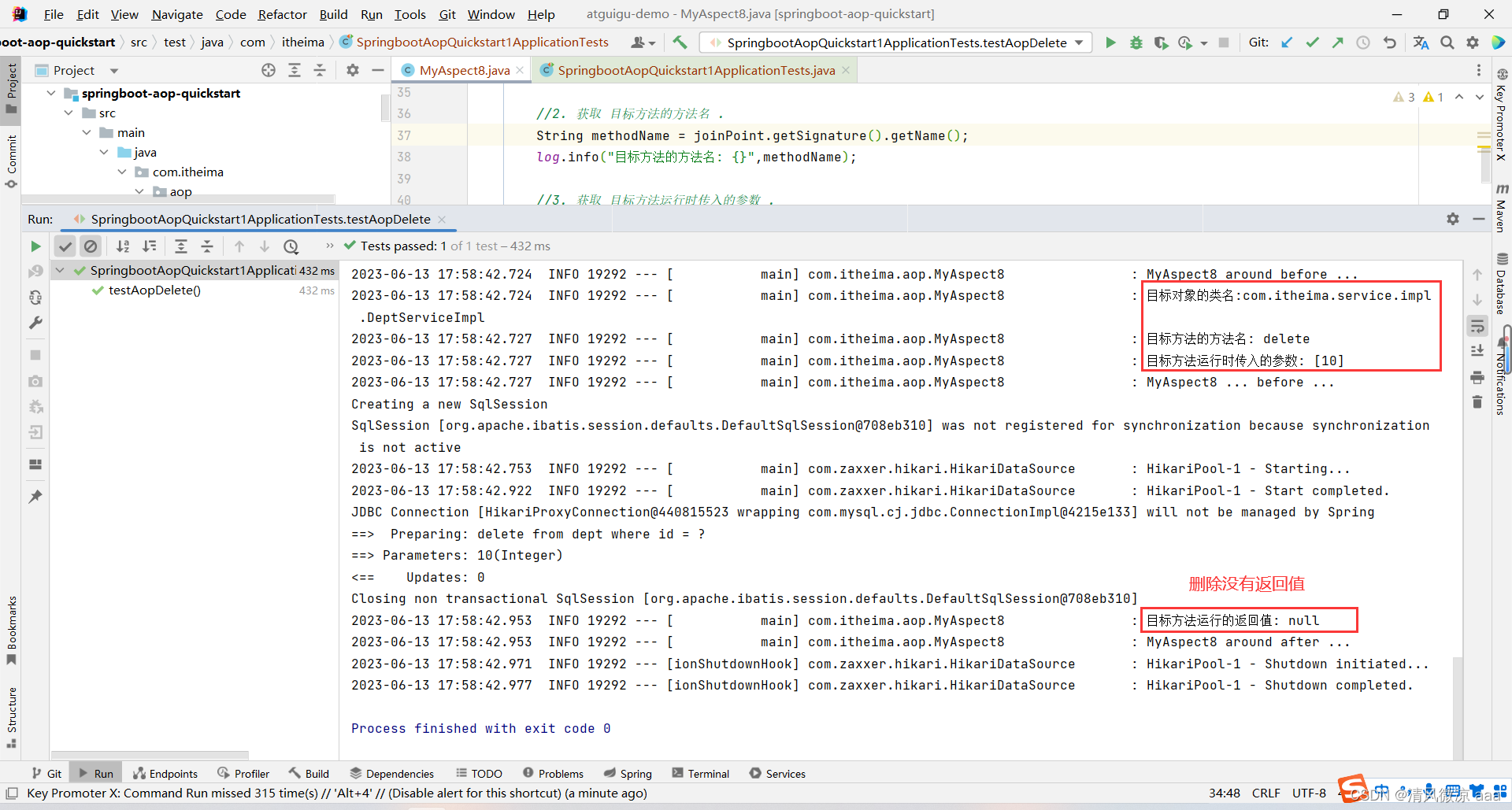The height and width of the screenshot is (810, 1512).
Task: Open the Maven side panel
Action: pyautogui.click(x=1501, y=209)
